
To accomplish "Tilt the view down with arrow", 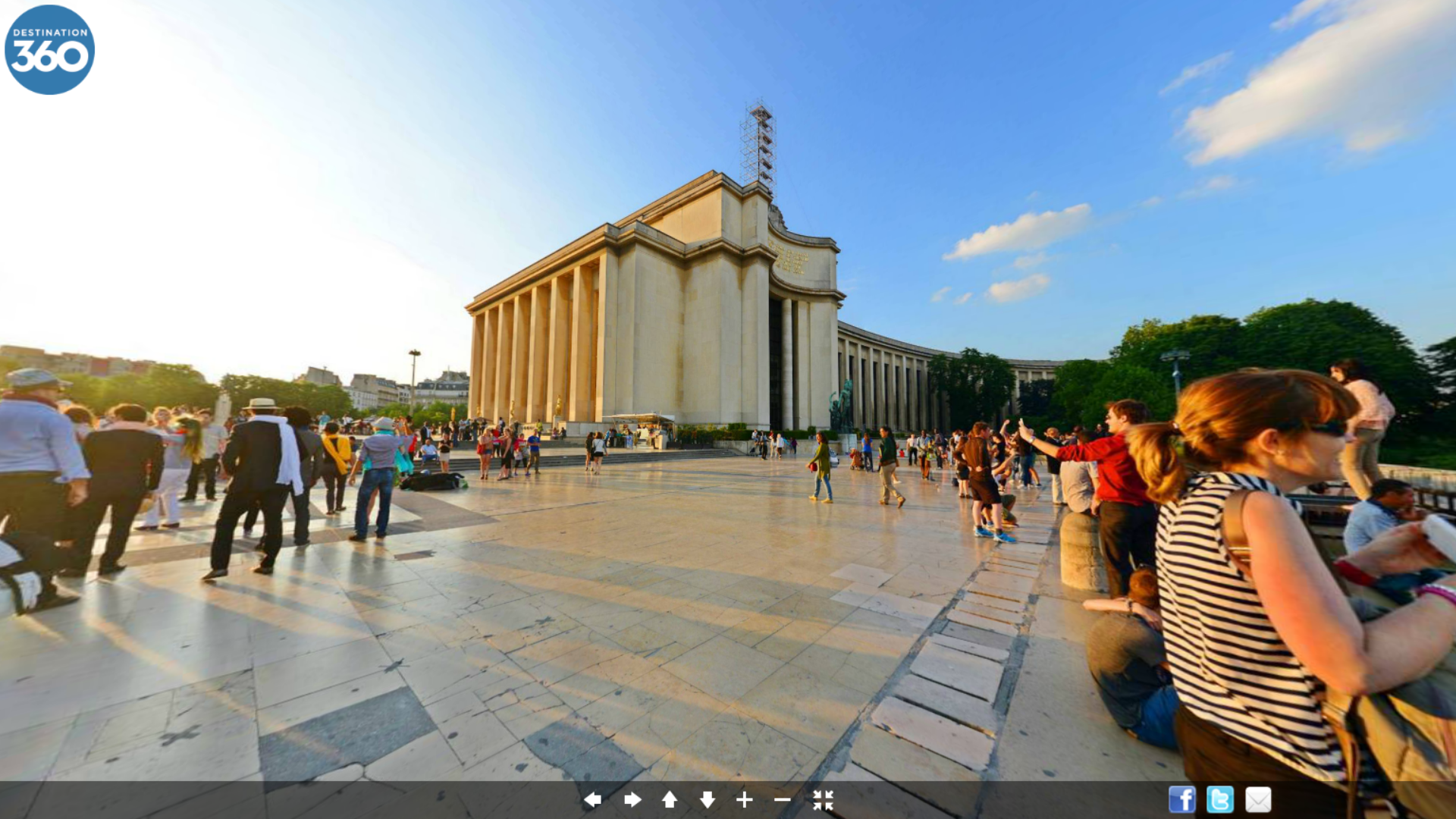I will pyautogui.click(x=708, y=799).
